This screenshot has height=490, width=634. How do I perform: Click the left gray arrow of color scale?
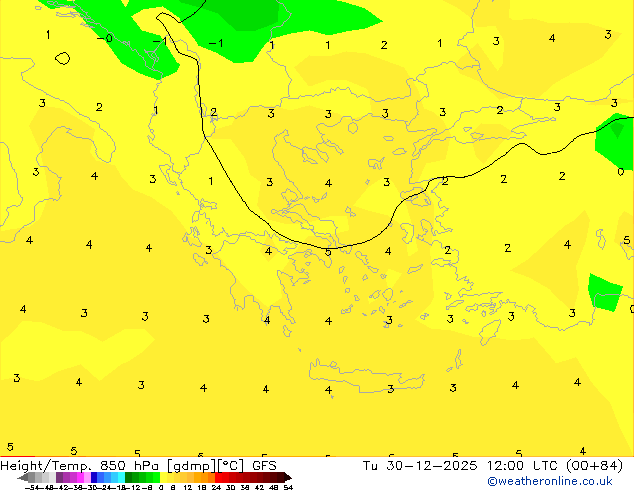coord(23,478)
